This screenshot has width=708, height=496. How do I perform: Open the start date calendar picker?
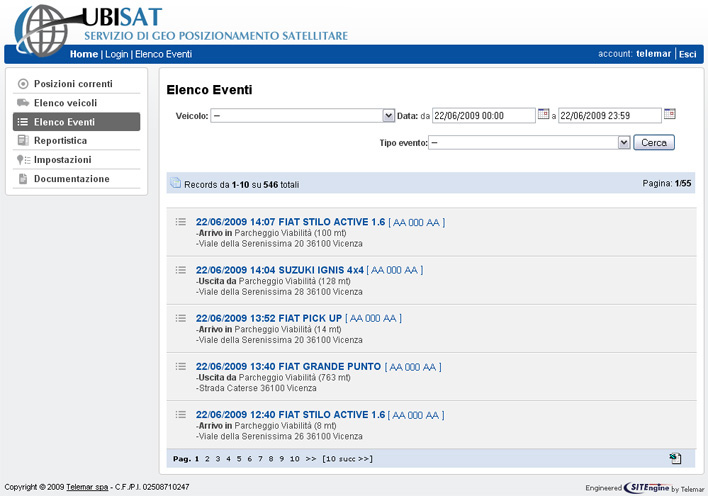point(543,114)
